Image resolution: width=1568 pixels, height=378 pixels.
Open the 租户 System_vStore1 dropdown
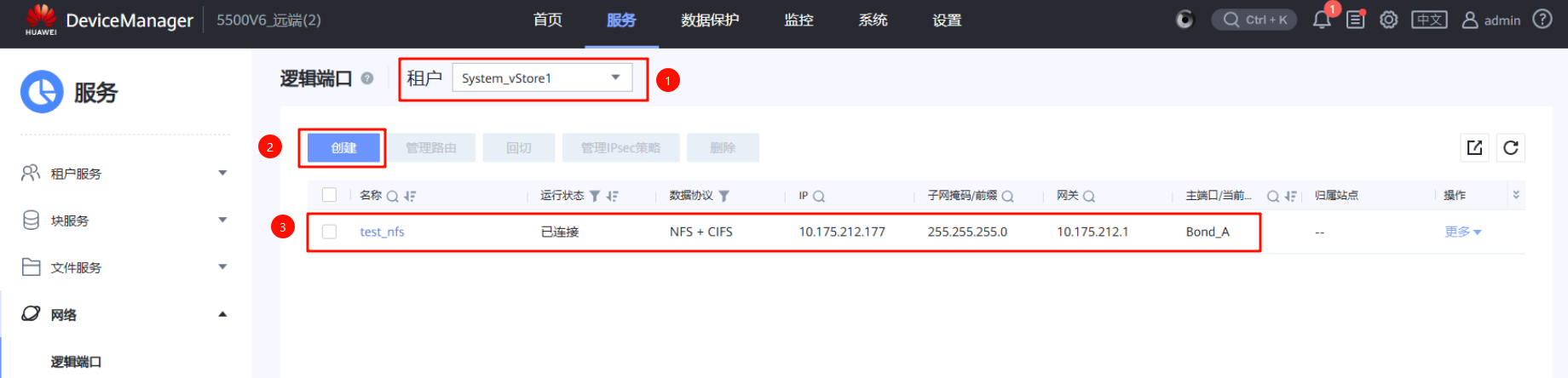[542, 78]
